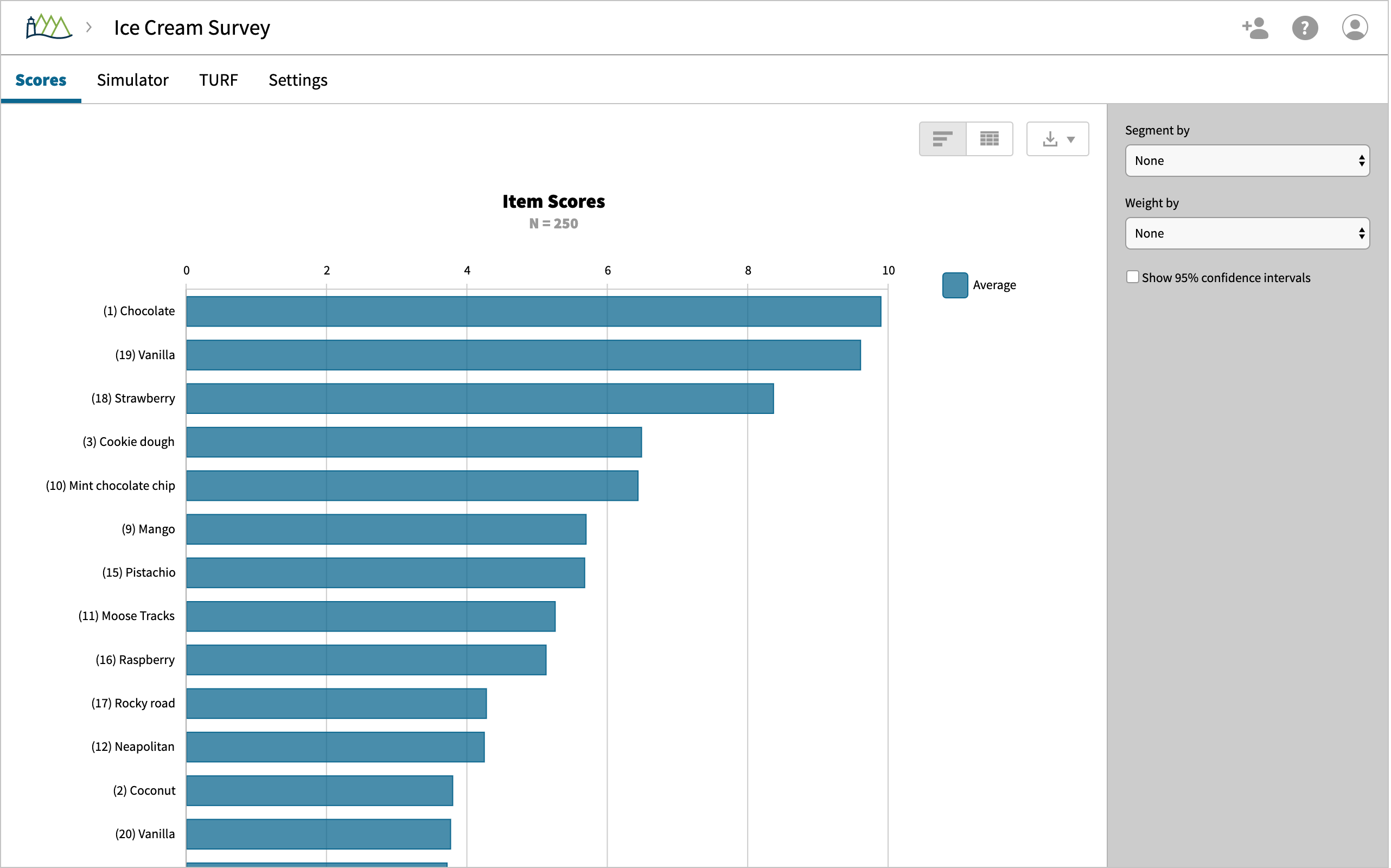Click the download export icon
The height and width of the screenshot is (868, 1391).
[x=1050, y=139]
